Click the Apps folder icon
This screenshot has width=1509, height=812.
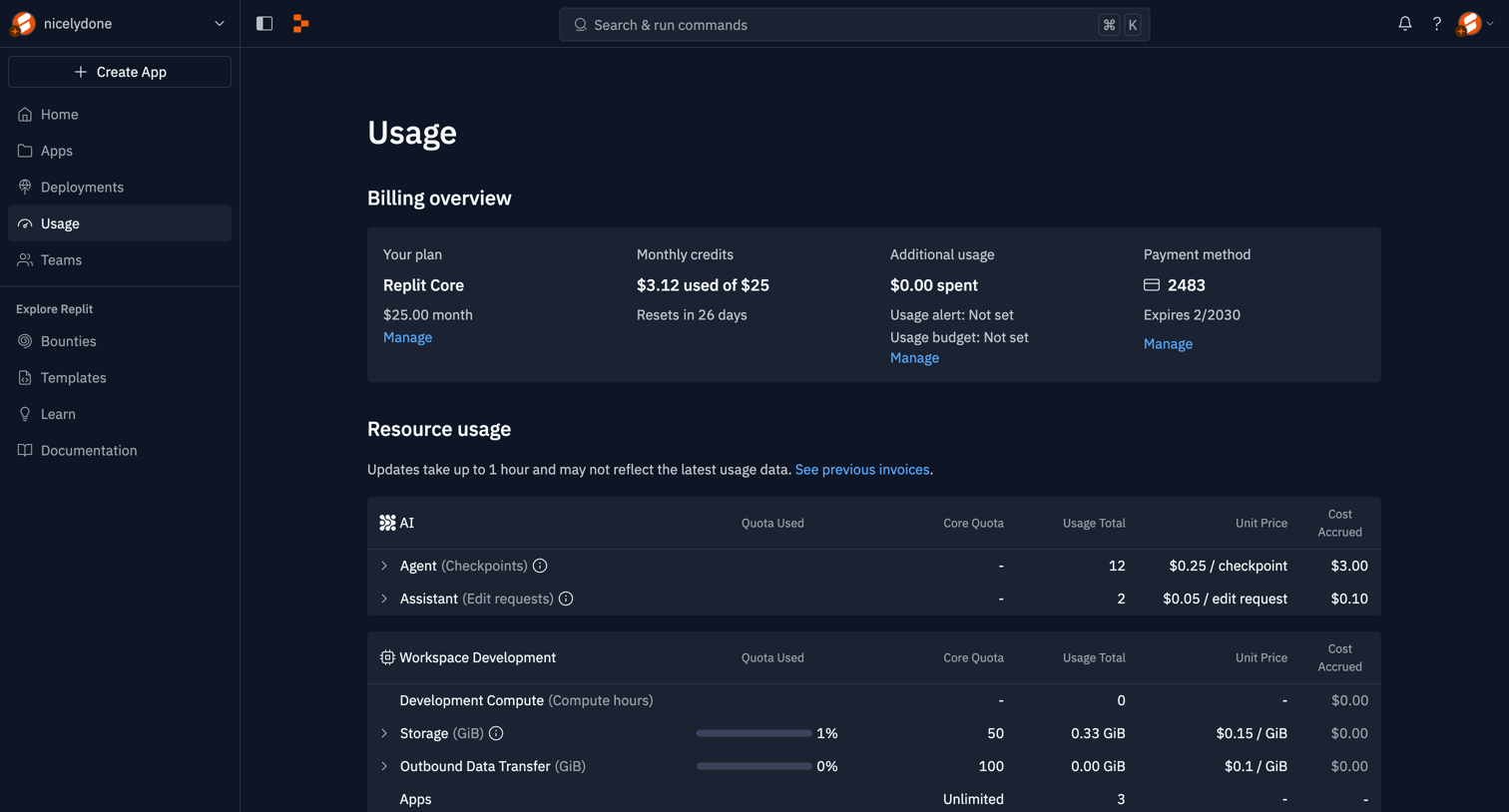pyautogui.click(x=25, y=151)
